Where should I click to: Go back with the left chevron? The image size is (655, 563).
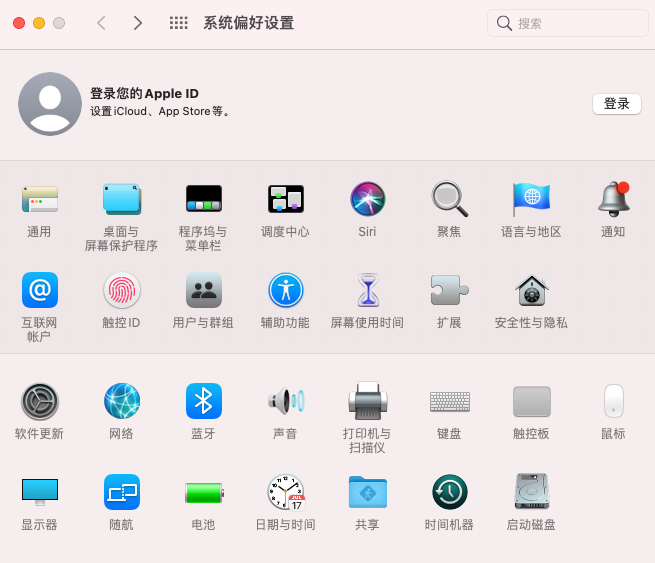coord(101,23)
